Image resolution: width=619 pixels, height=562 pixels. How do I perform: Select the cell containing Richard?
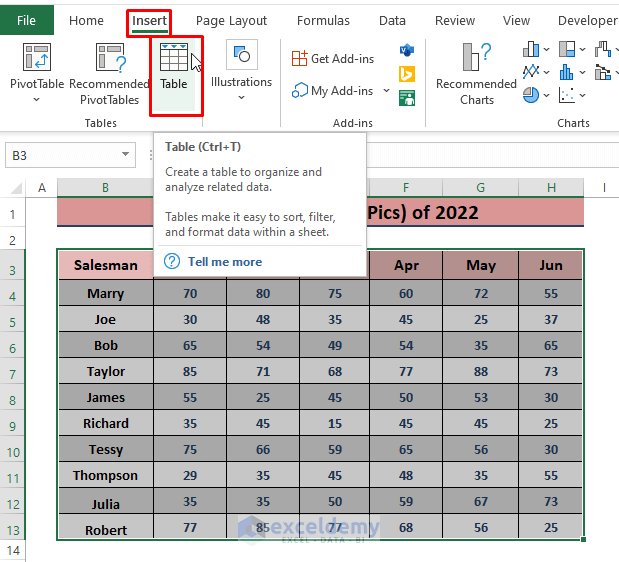point(105,423)
